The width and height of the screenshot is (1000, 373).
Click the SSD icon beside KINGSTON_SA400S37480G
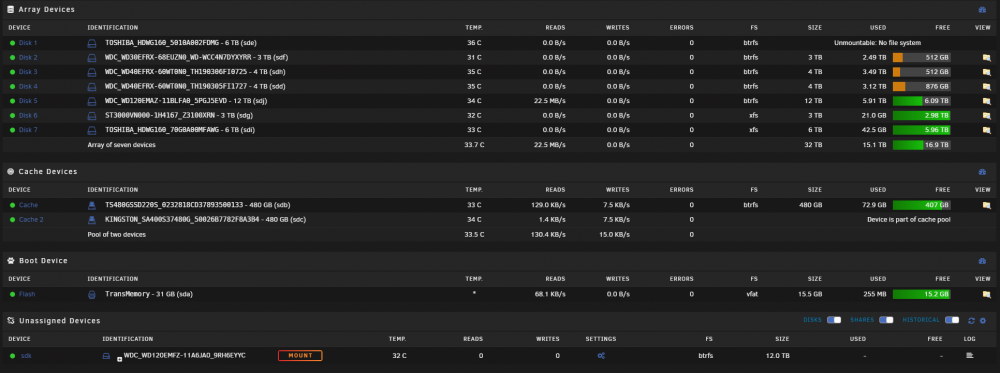[91, 219]
